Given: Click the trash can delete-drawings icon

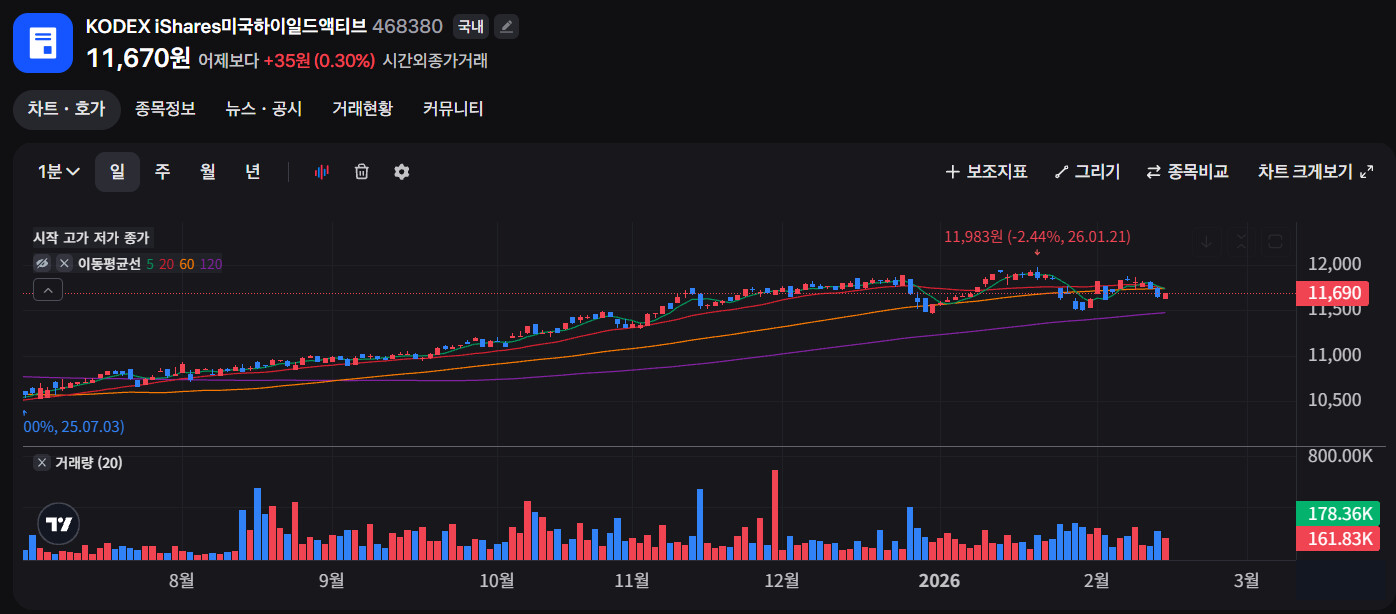Looking at the screenshot, I should [362, 172].
